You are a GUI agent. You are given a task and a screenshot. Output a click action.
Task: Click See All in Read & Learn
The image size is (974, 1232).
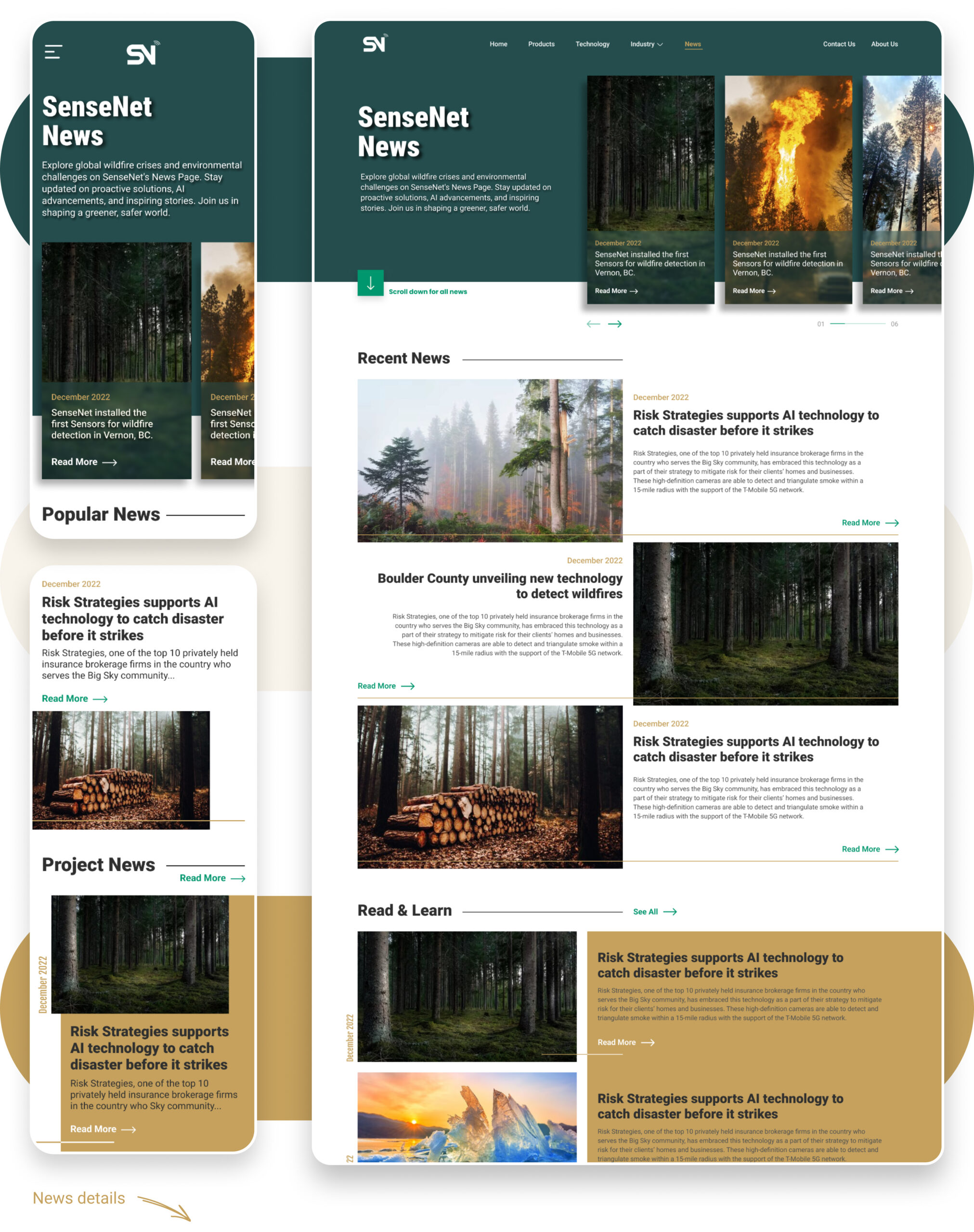point(645,912)
